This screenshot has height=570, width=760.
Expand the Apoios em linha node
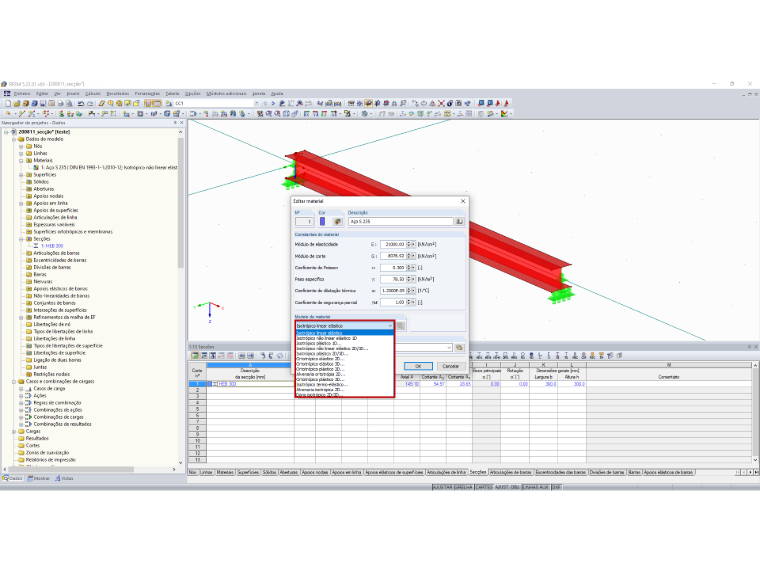pyautogui.click(x=21, y=203)
